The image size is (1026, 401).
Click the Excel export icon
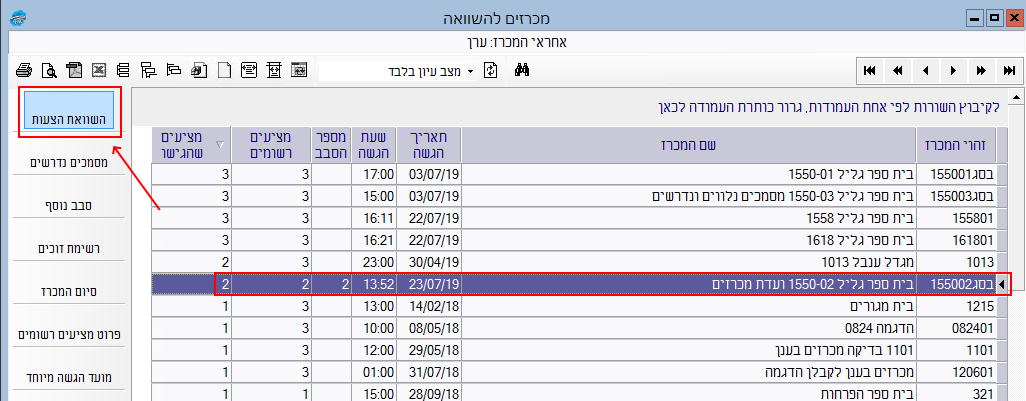[x=99, y=70]
